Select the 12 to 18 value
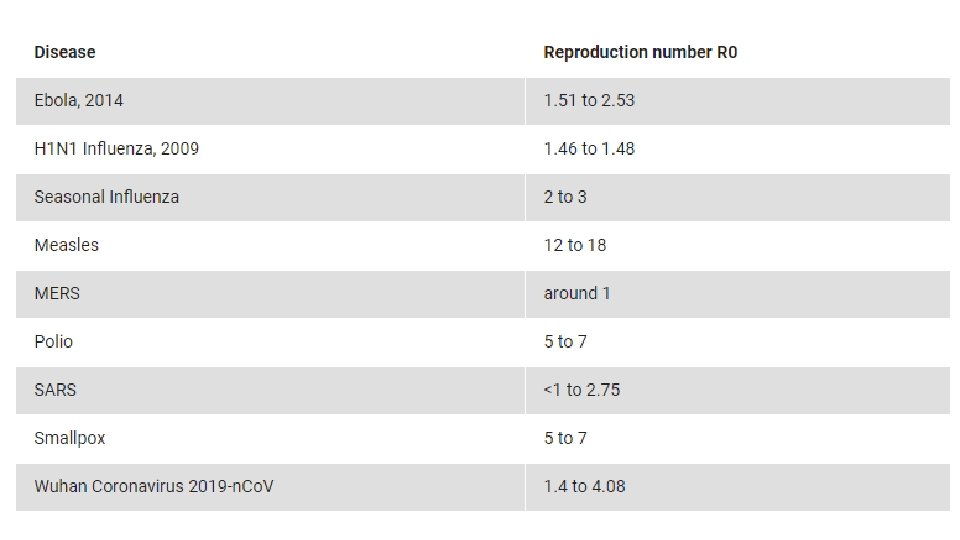Screen dimensions: 960x540 pyautogui.click(x=575, y=245)
